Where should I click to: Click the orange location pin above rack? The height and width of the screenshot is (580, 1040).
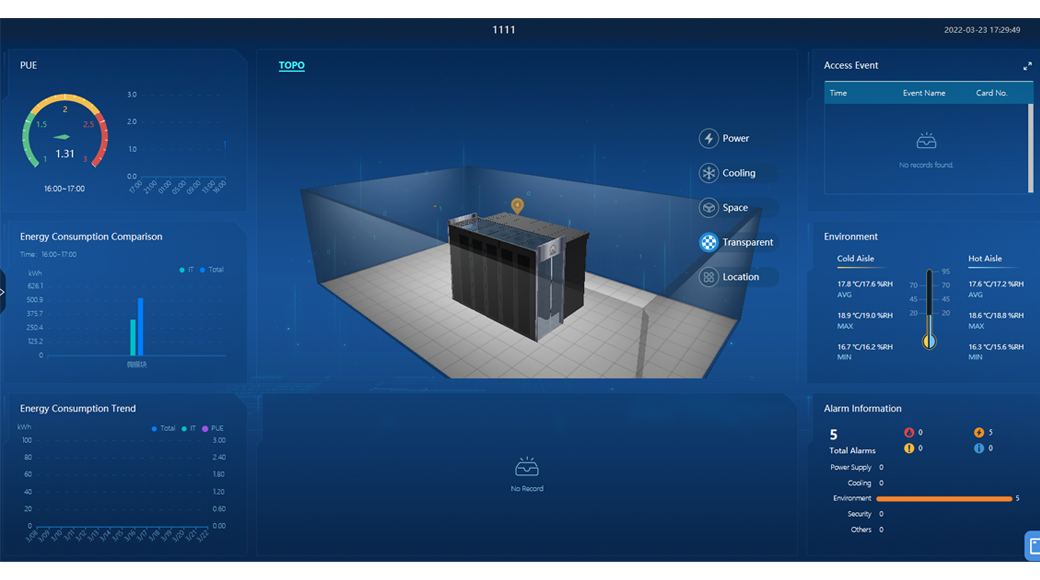(517, 206)
